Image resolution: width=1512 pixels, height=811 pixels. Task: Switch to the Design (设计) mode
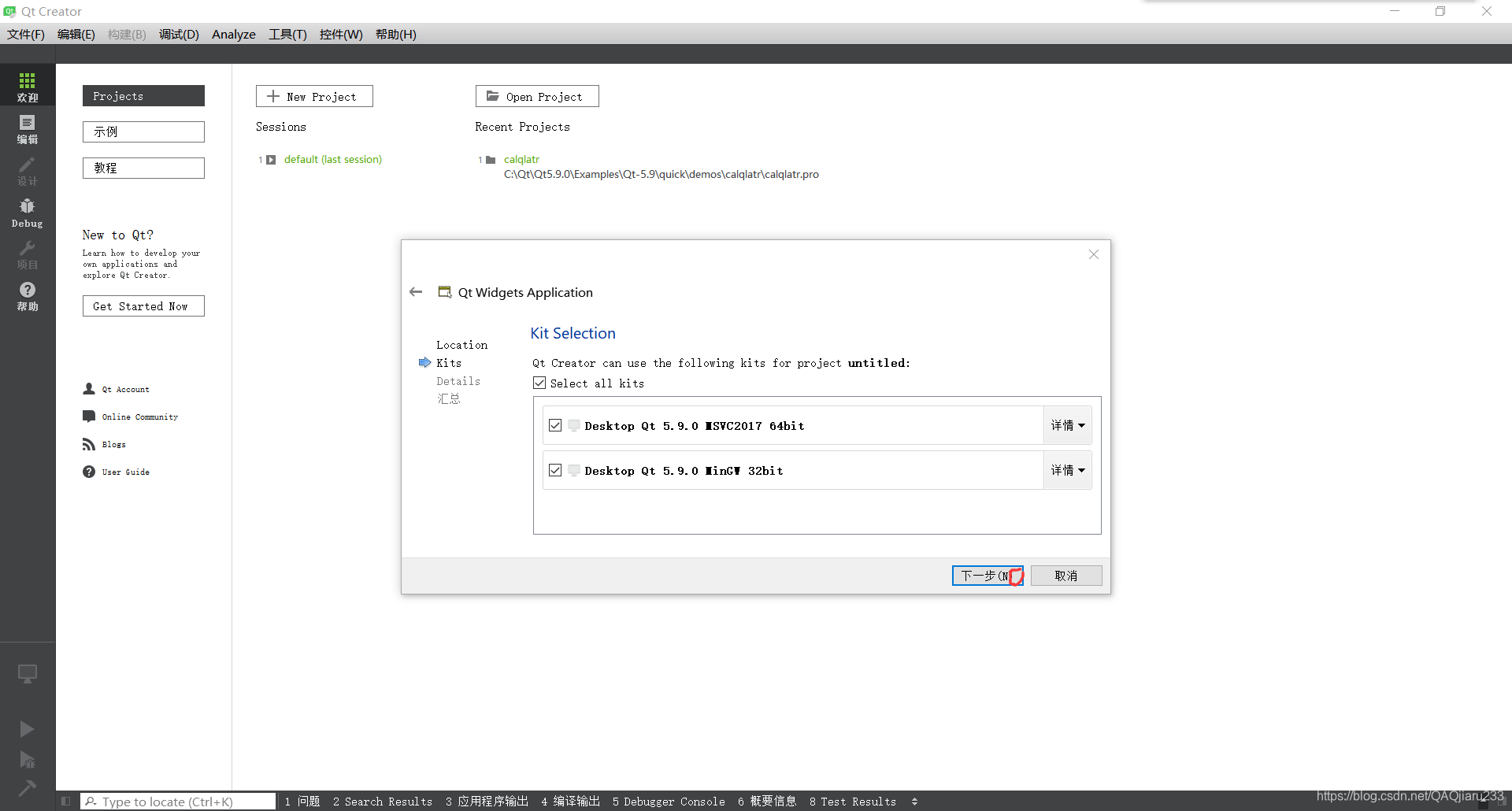pos(28,171)
